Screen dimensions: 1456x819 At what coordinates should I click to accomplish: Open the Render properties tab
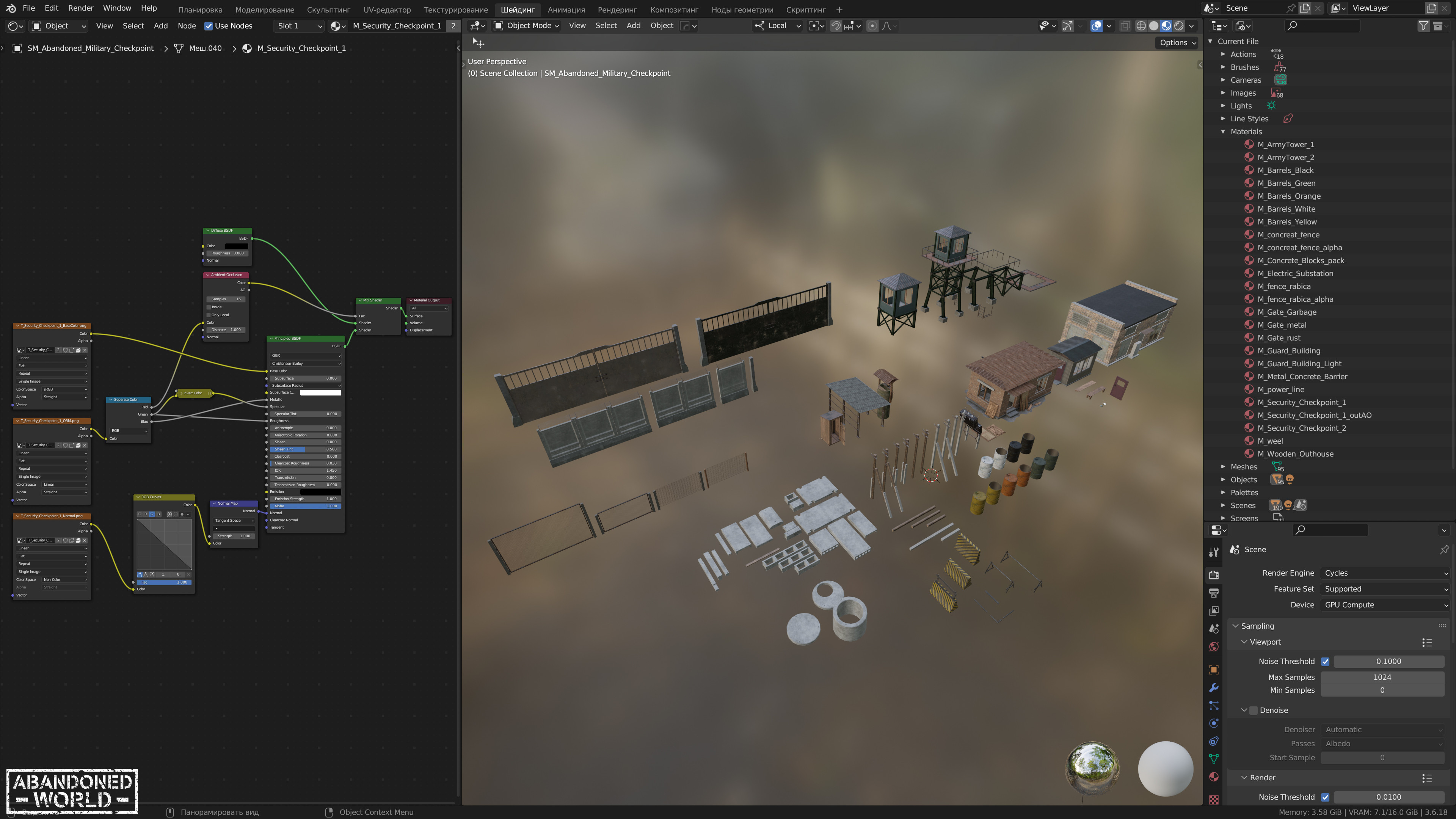1213,575
